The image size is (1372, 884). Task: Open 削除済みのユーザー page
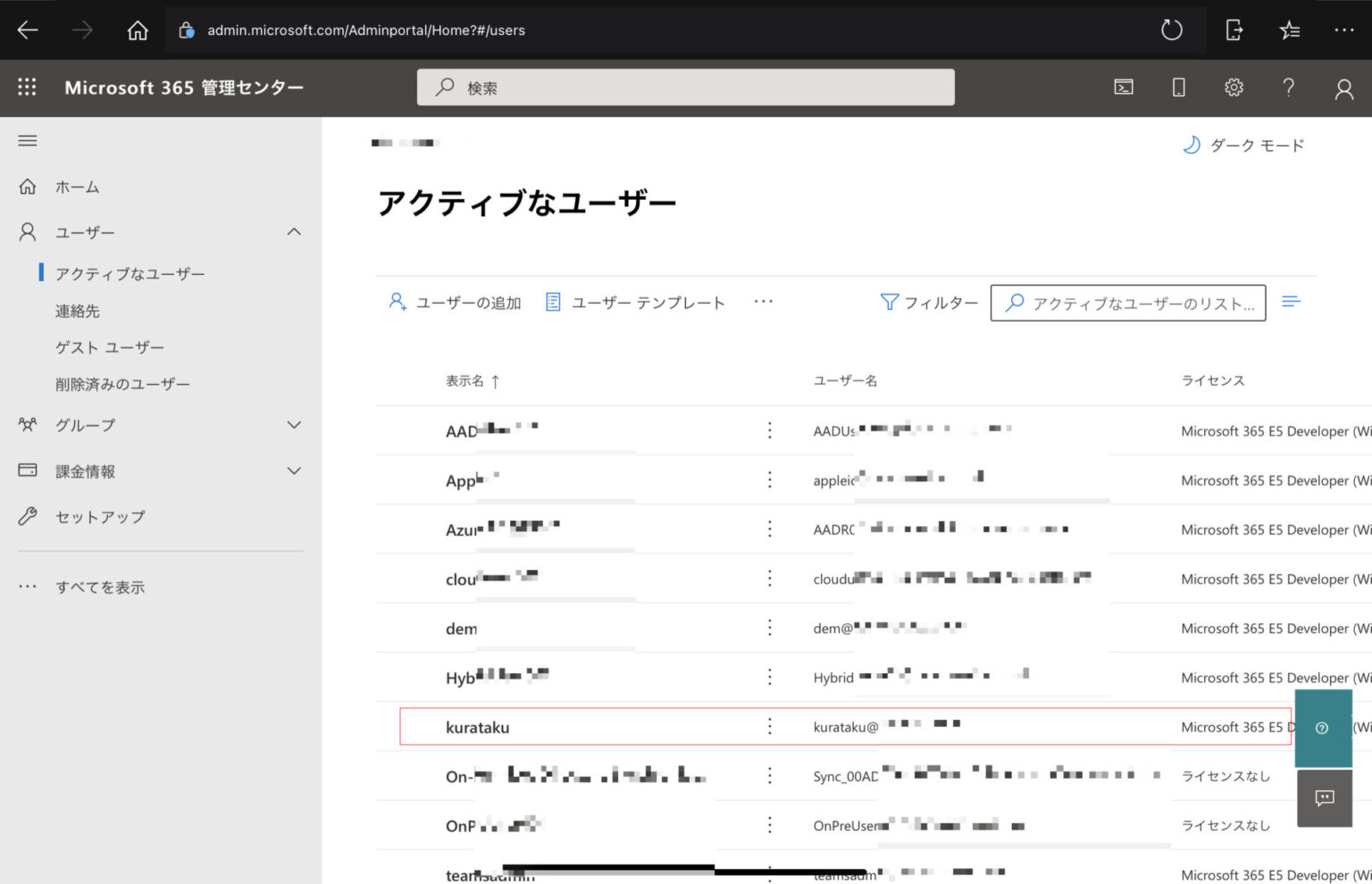click(x=122, y=383)
